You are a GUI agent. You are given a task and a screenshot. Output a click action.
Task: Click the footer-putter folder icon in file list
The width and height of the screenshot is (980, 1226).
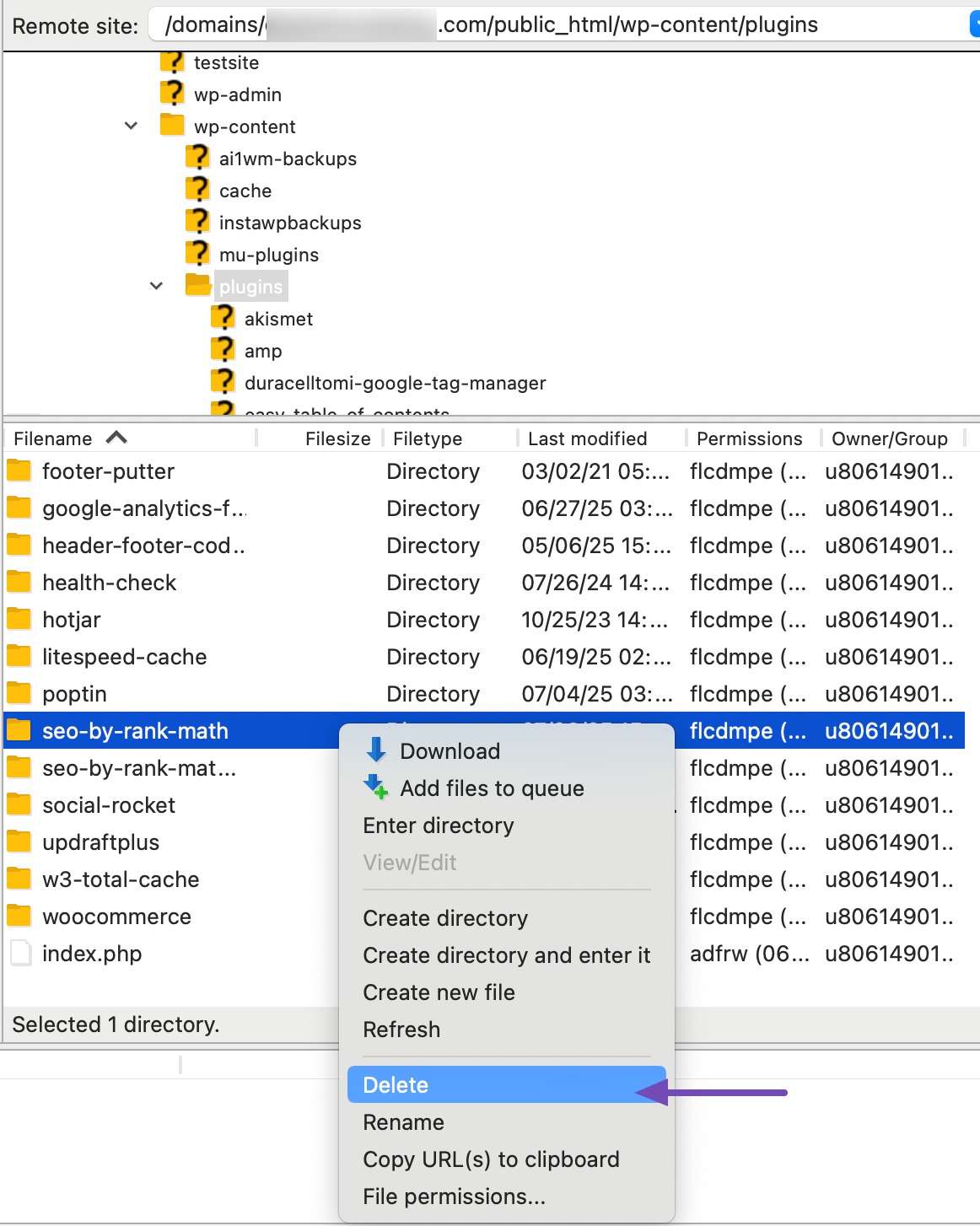pos(19,471)
